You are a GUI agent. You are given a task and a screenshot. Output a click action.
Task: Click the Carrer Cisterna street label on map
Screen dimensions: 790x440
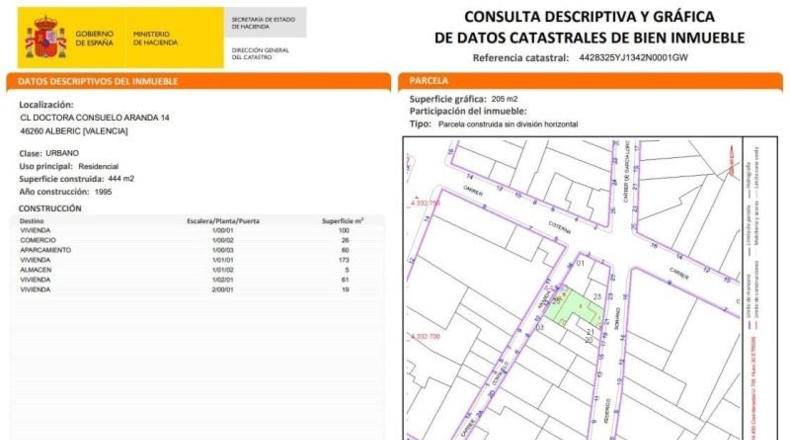[x=559, y=227]
